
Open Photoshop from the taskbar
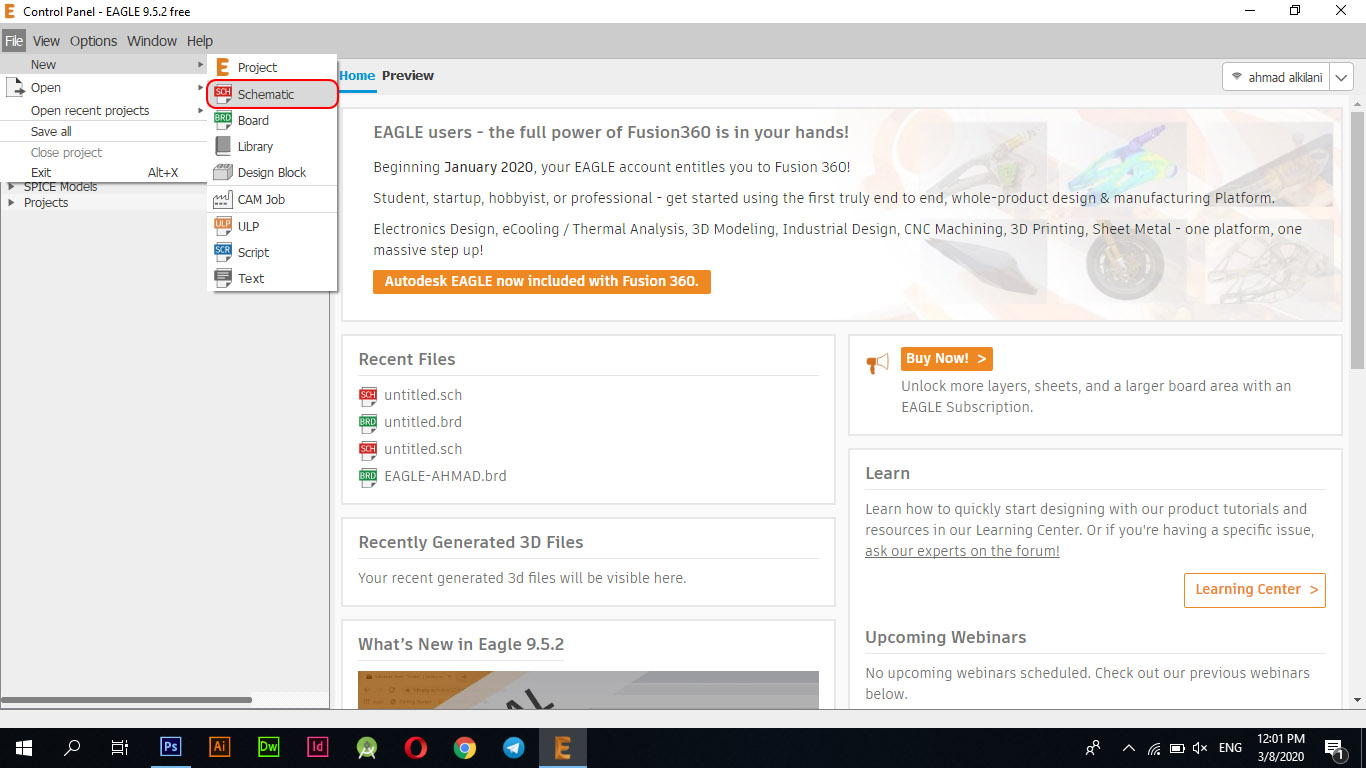171,747
